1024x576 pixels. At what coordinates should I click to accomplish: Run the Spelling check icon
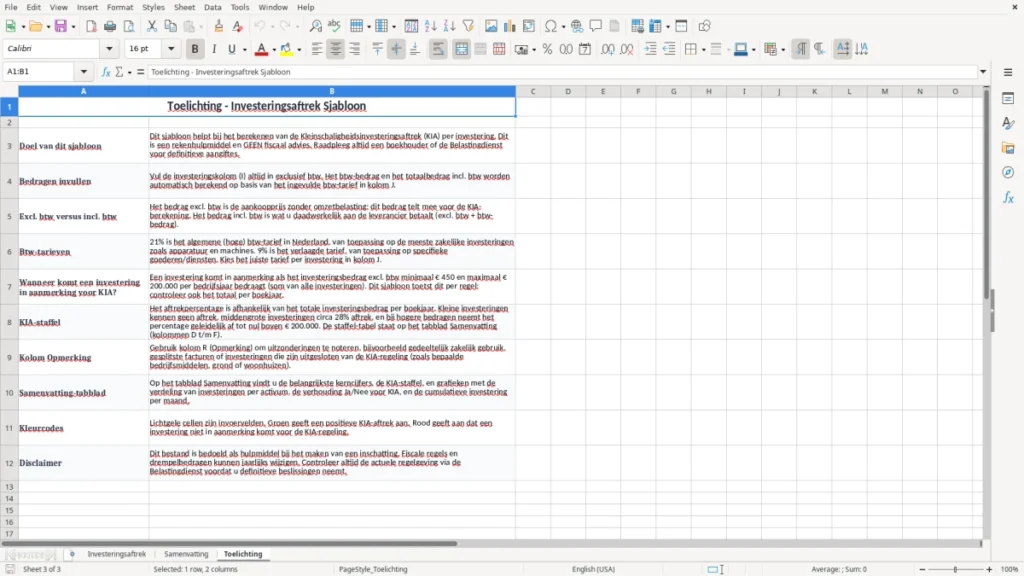pyautogui.click(x=334, y=26)
